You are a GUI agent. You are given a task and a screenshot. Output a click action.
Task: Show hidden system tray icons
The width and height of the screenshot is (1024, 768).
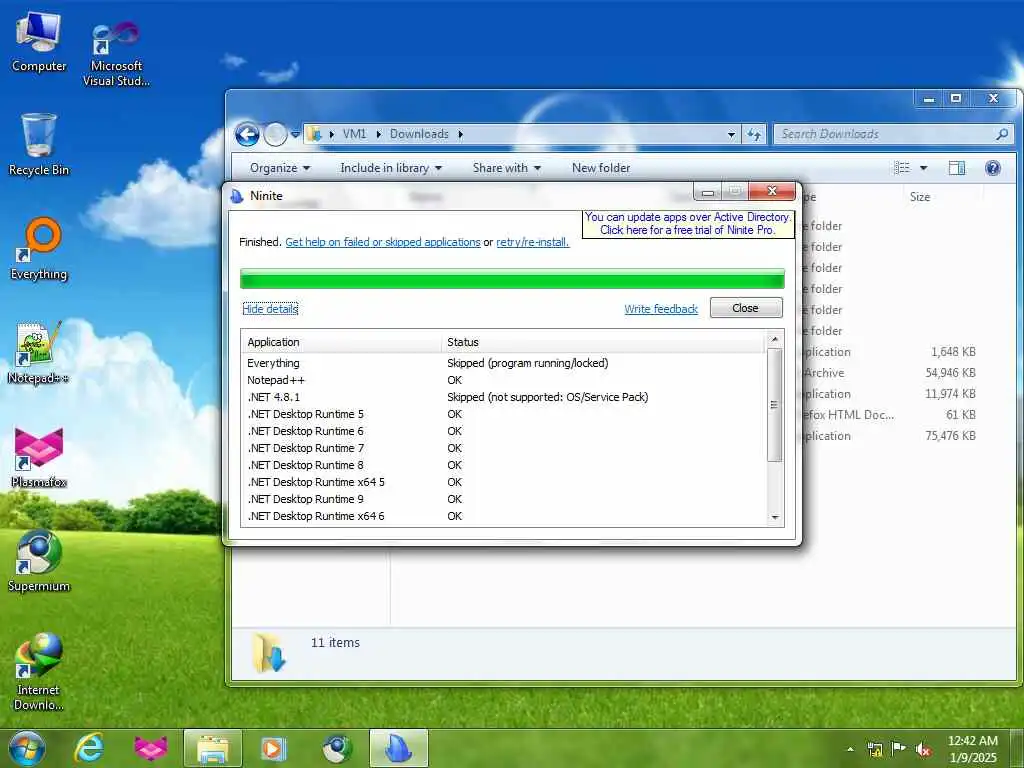850,749
